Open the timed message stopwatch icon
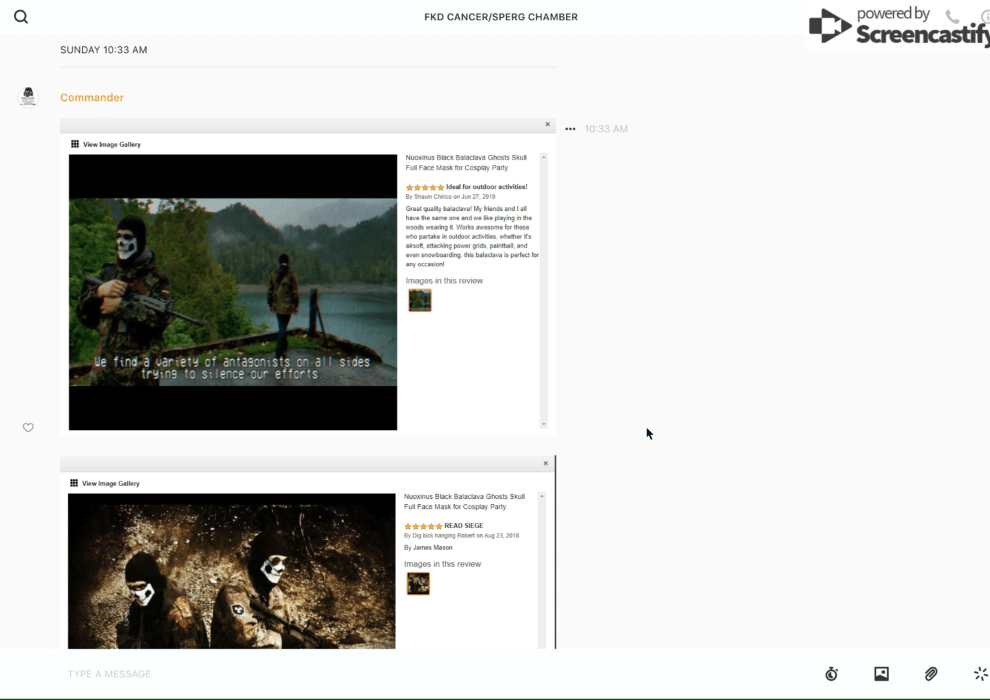 tap(831, 674)
